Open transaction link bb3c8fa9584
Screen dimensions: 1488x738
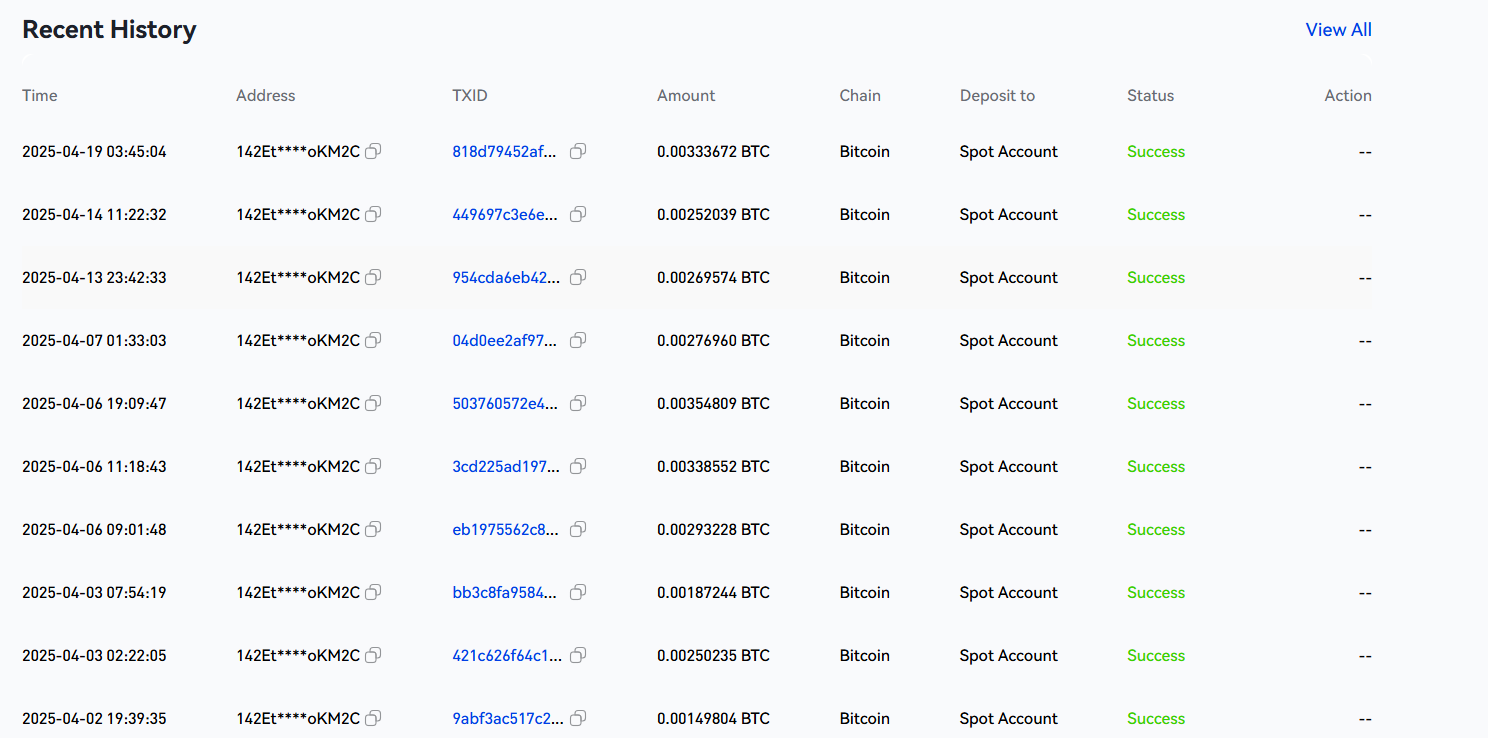(506, 593)
